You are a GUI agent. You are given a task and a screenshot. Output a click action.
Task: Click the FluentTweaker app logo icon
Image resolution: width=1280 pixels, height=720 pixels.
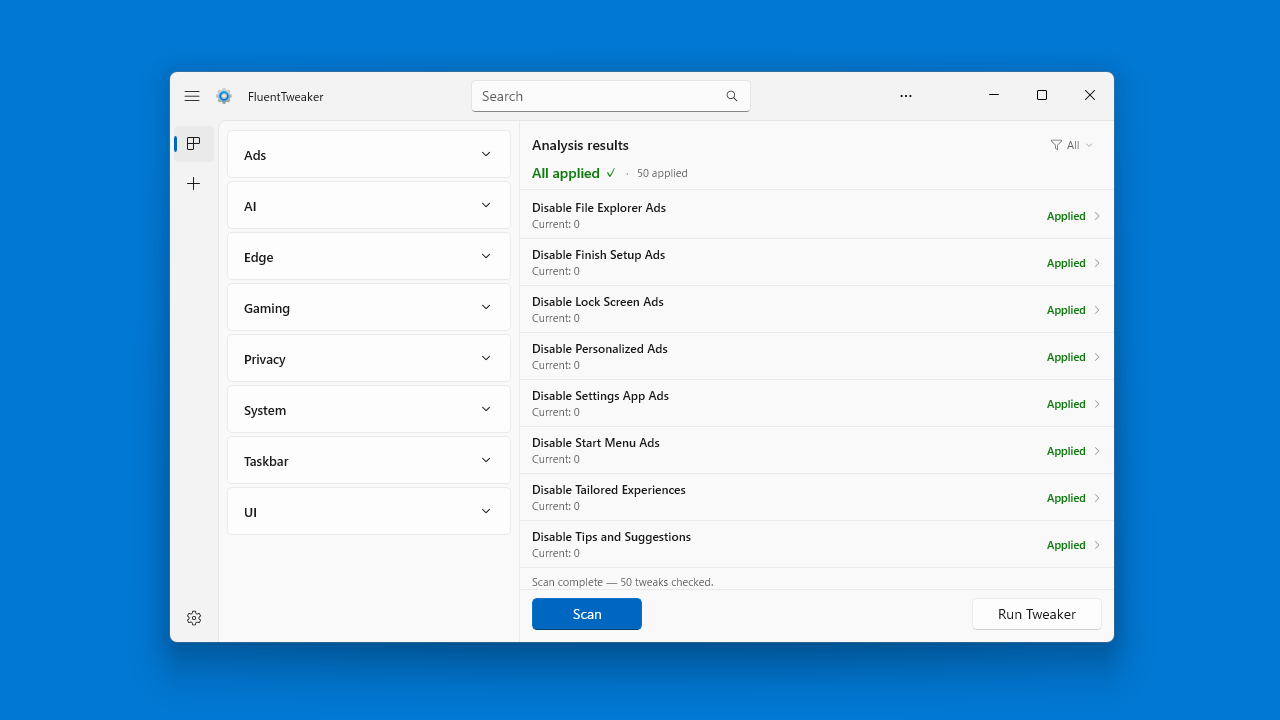224,96
